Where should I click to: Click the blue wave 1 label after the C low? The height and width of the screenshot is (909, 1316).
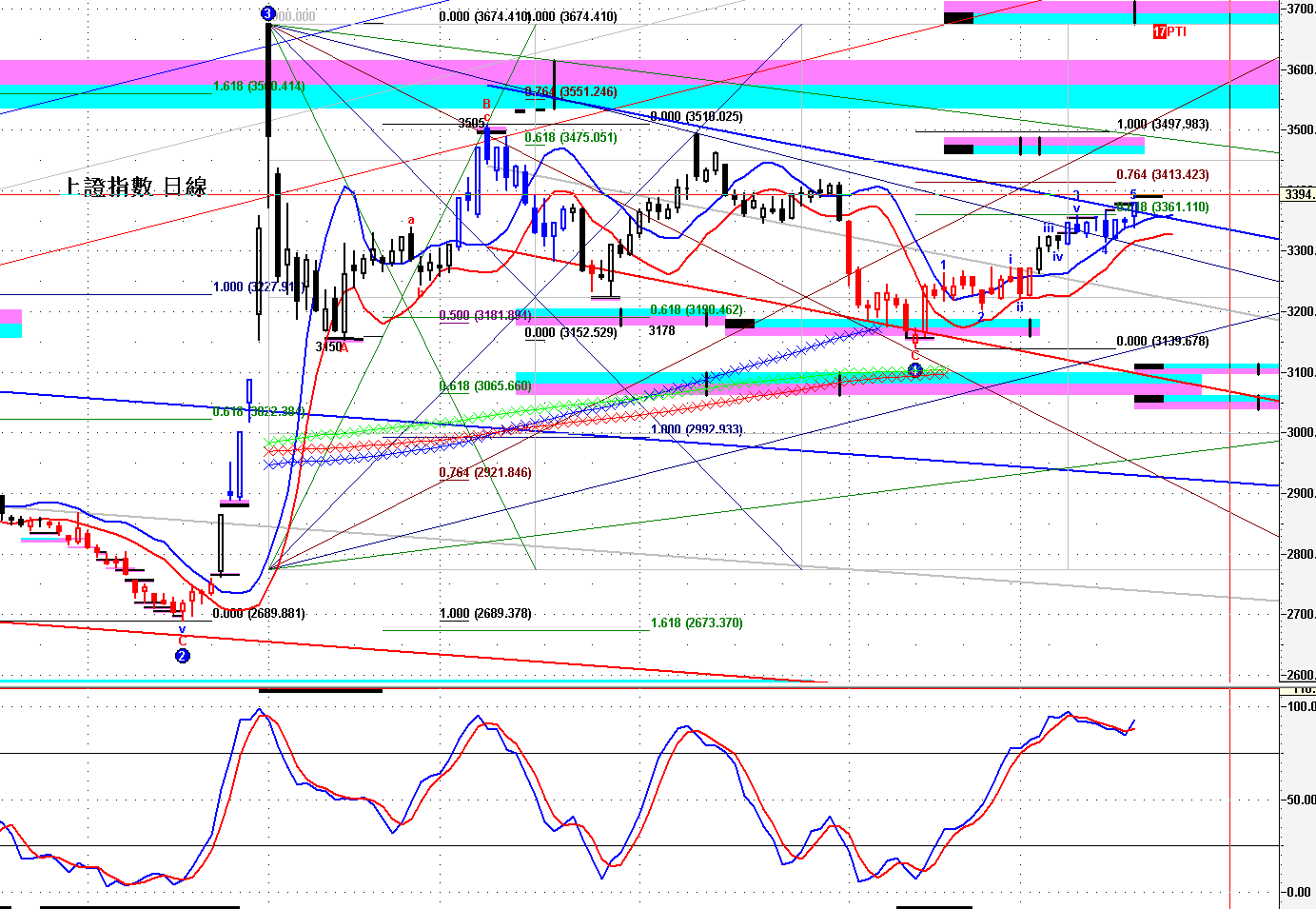[x=943, y=265]
